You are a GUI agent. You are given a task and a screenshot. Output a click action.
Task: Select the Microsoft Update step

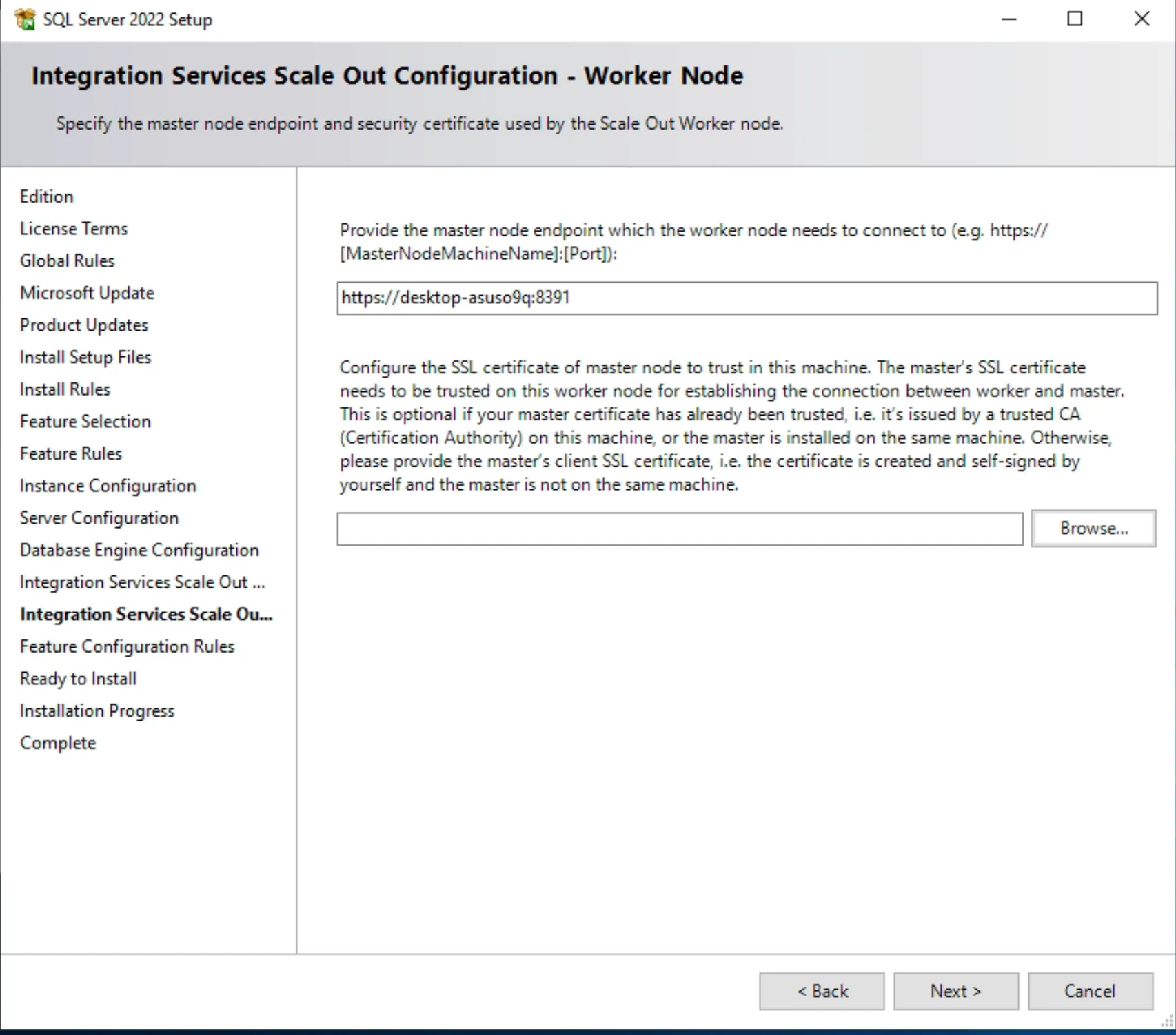pyautogui.click(x=87, y=293)
